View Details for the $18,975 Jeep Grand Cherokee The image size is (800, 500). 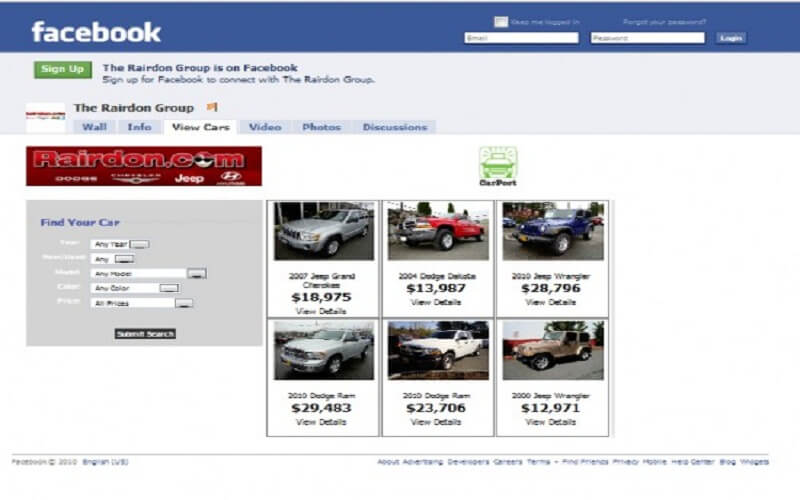[321, 311]
